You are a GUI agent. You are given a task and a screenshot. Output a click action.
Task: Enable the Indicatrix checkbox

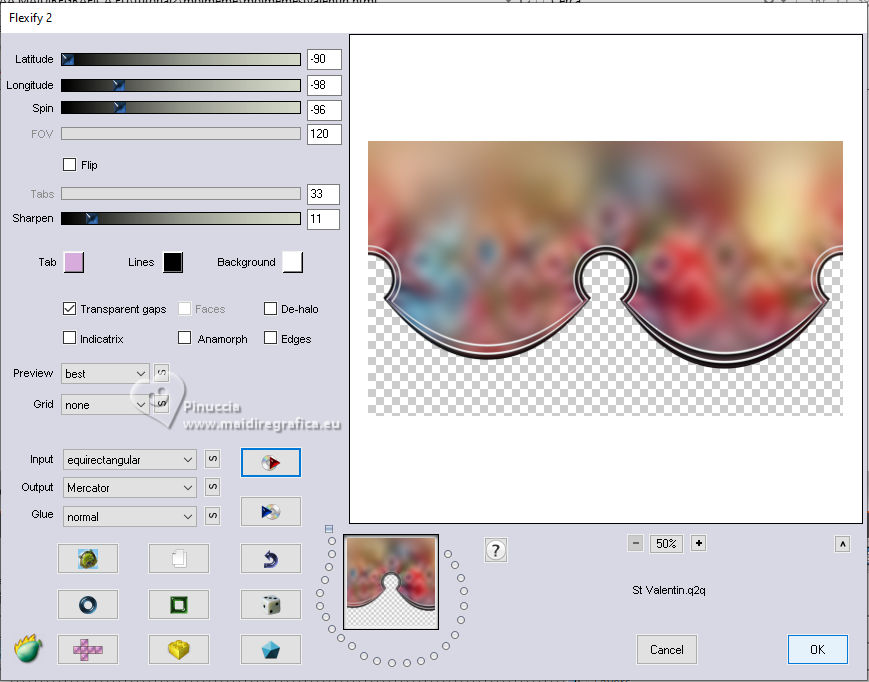point(69,338)
